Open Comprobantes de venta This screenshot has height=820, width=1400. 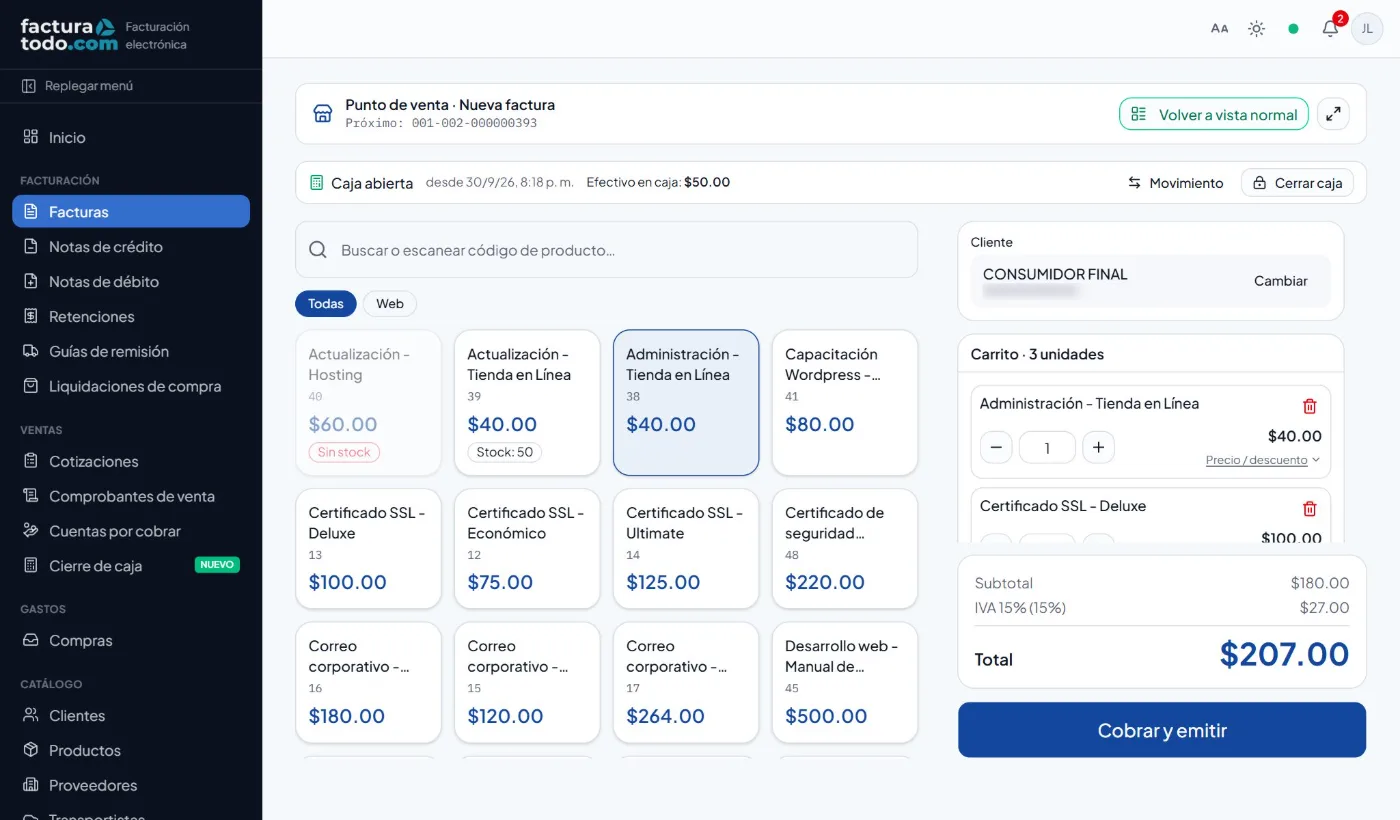[131, 497]
